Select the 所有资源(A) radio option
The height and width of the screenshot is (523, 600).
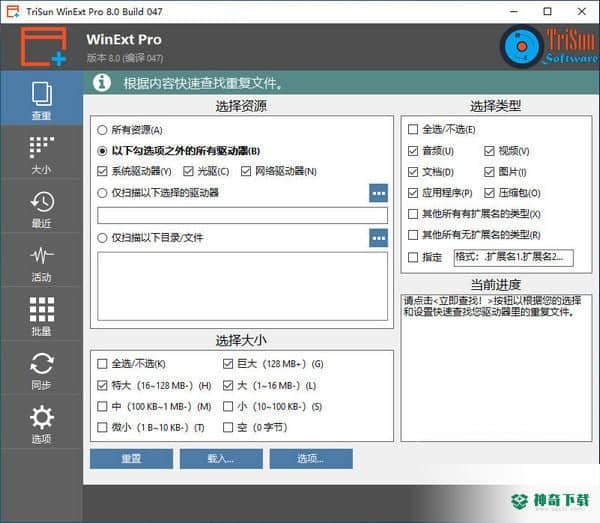[102, 130]
